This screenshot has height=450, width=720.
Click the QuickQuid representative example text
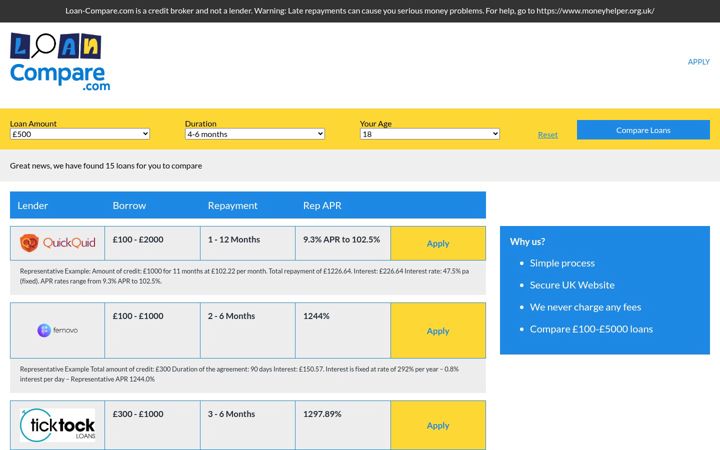(x=244, y=276)
